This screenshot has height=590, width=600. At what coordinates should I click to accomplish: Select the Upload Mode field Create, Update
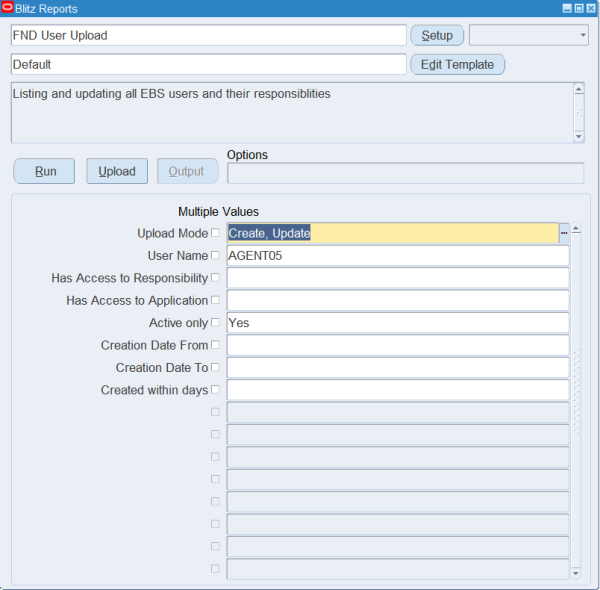(393, 233)
